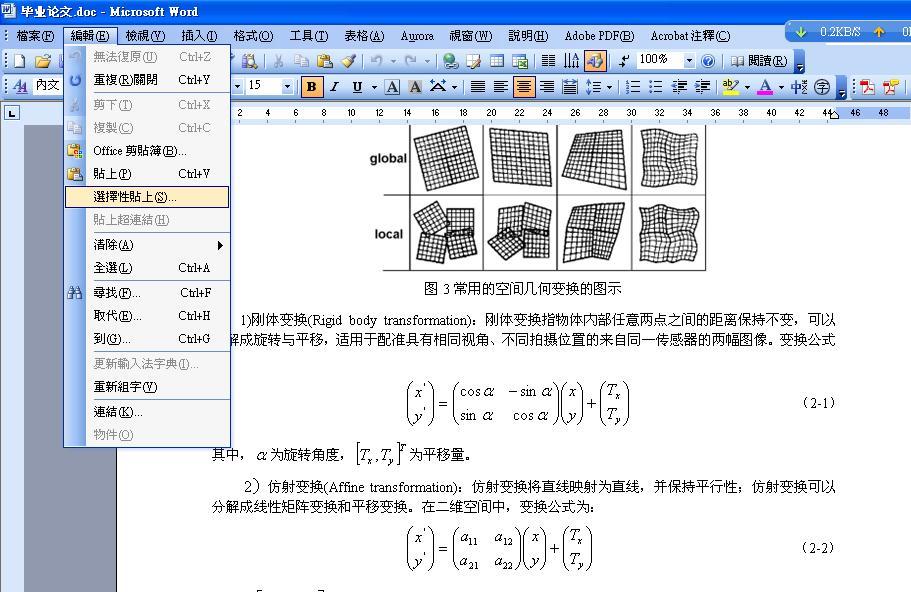The image size is (911, 592).
Task: Open the zoom 100% dropdown
Action: (689, 60)
